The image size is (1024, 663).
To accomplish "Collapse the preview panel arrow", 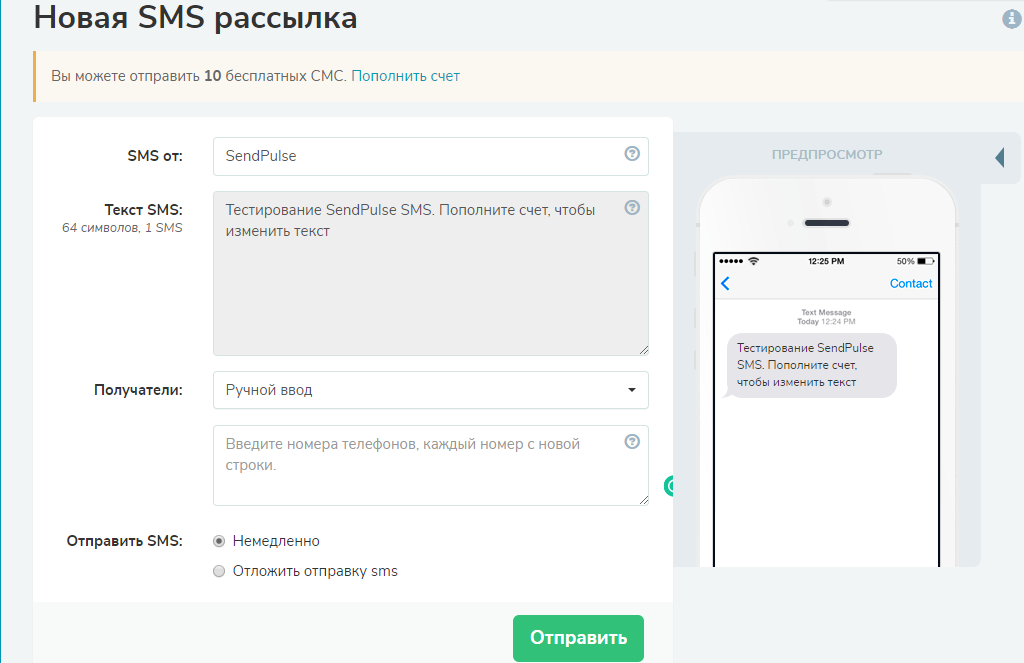I will [x=1000, y=157].
